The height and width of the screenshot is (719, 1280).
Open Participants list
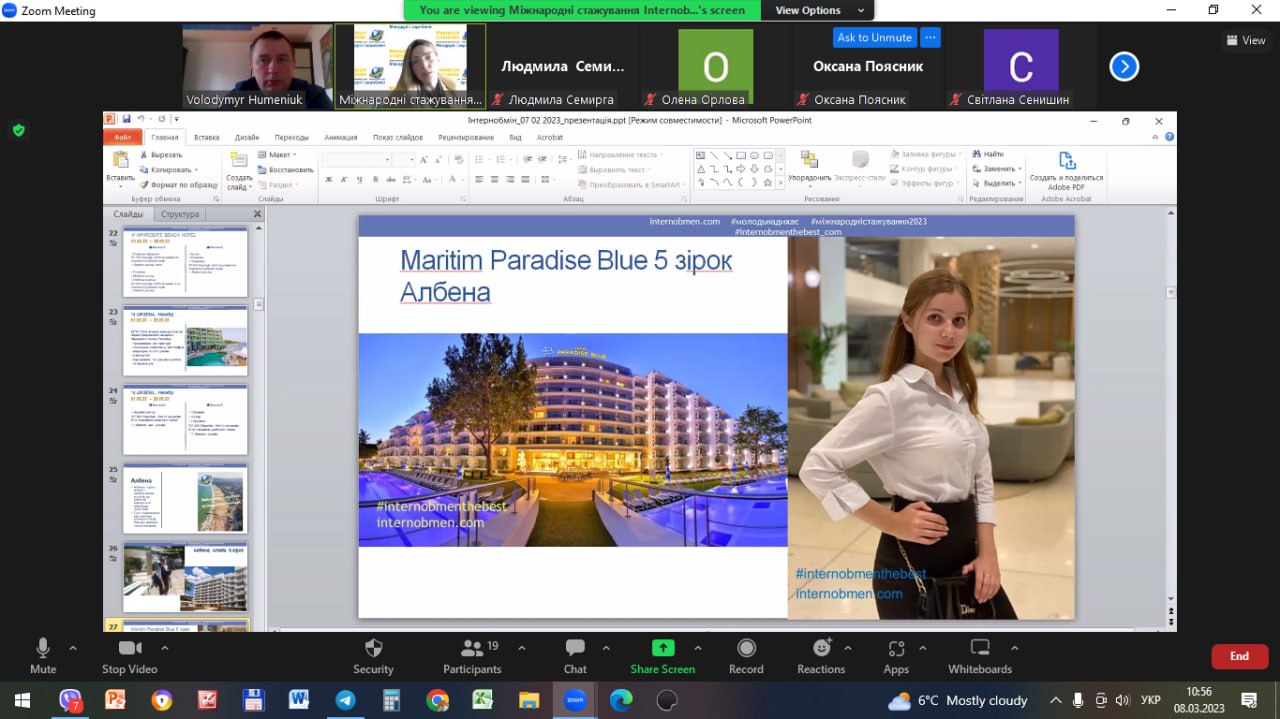(471, 648)
